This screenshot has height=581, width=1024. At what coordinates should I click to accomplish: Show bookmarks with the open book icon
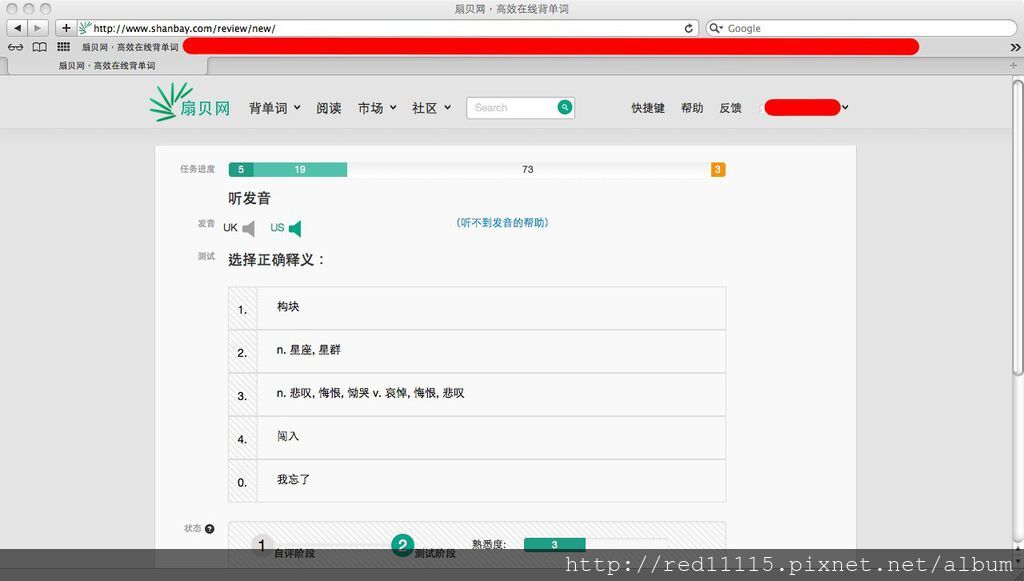[x=40, y=47]
